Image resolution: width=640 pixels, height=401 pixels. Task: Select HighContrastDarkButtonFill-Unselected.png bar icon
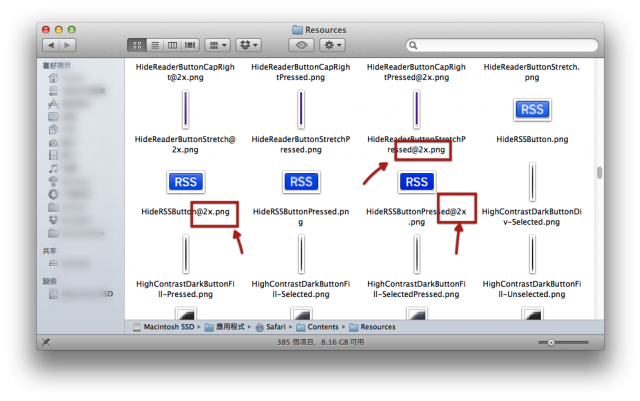(532, 254)
